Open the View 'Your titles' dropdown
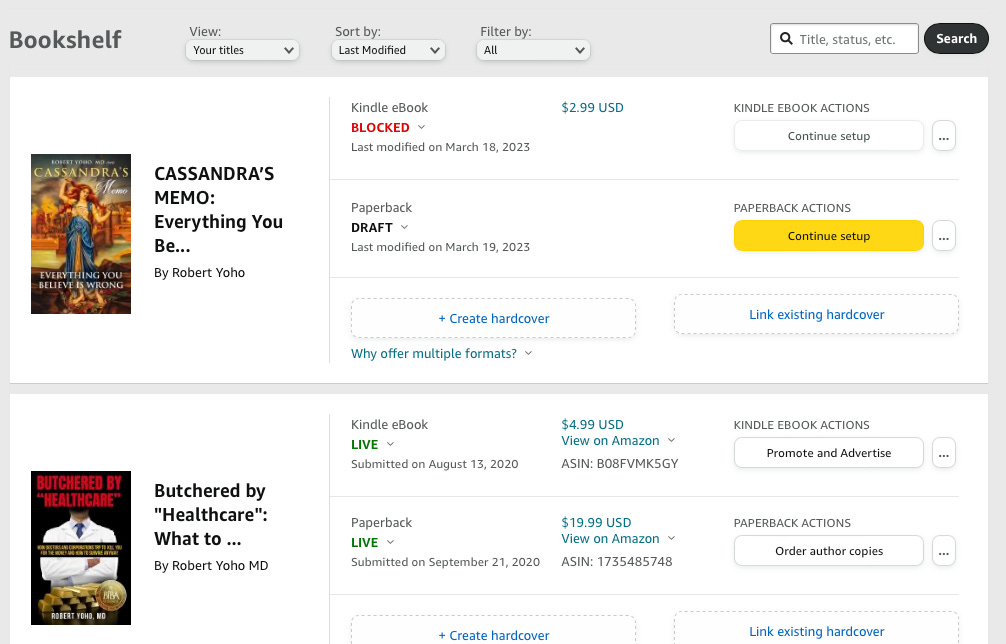1006x644 pixels. pyautogui.click(x=243, y=50)
